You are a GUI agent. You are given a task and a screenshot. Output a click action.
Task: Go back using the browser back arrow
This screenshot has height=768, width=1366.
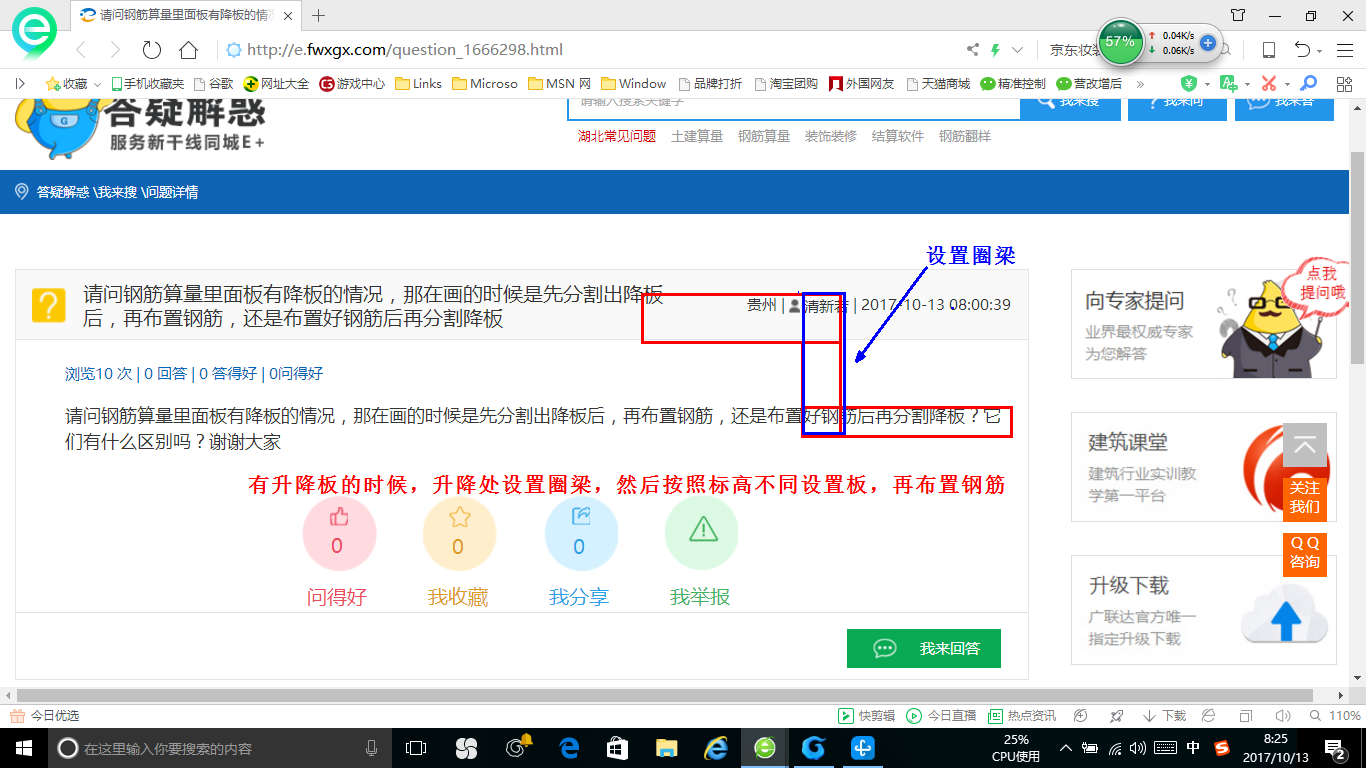[x=82, y=50]
